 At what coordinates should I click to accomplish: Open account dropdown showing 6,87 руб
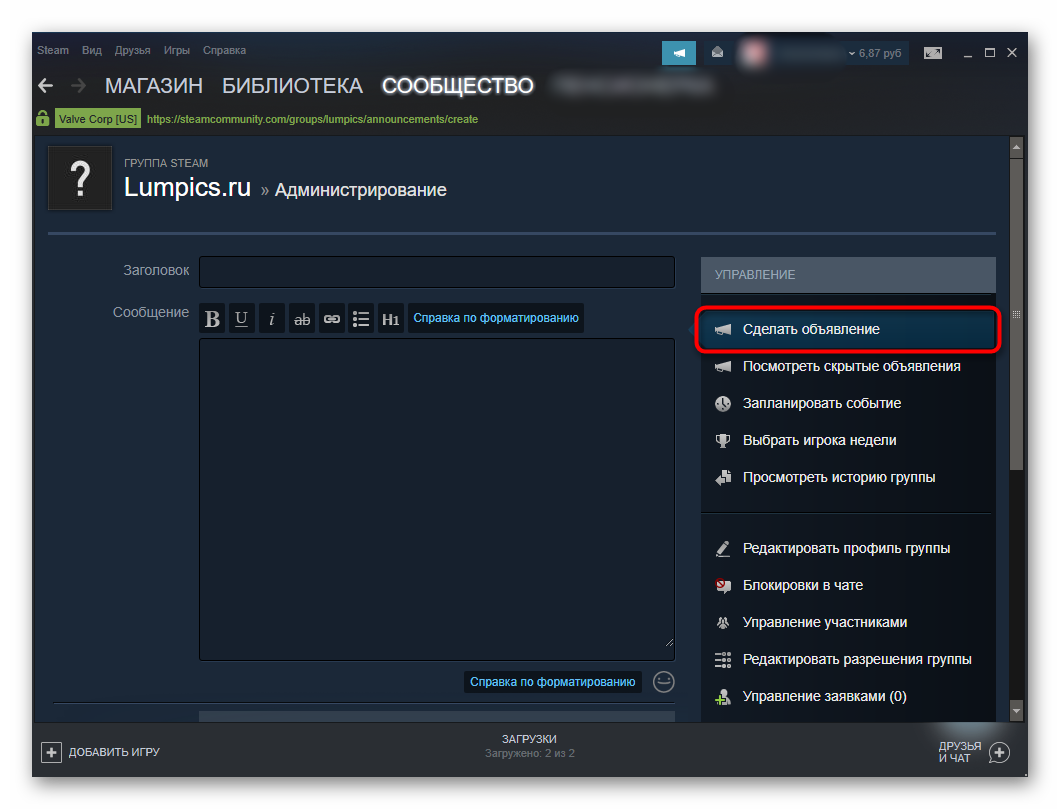point(873,53)
